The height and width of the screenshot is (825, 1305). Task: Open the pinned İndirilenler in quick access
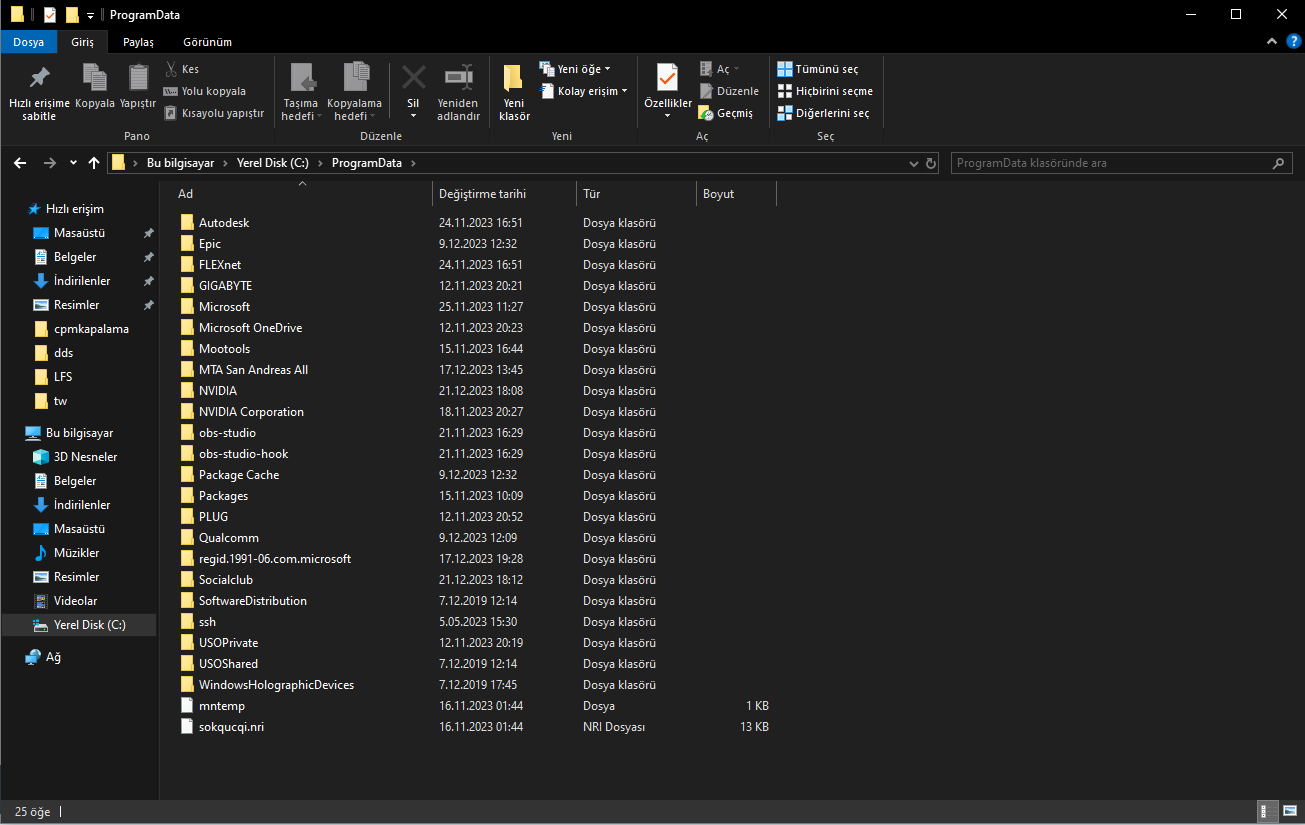coord(82,281)
